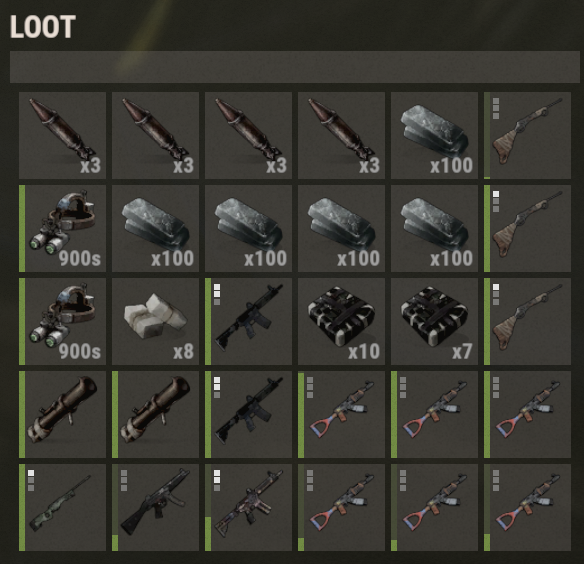The width and height of the screenshot is (584, 564).
Task: Select metal stack x100 in top row
Action: [x=434, y=135]
